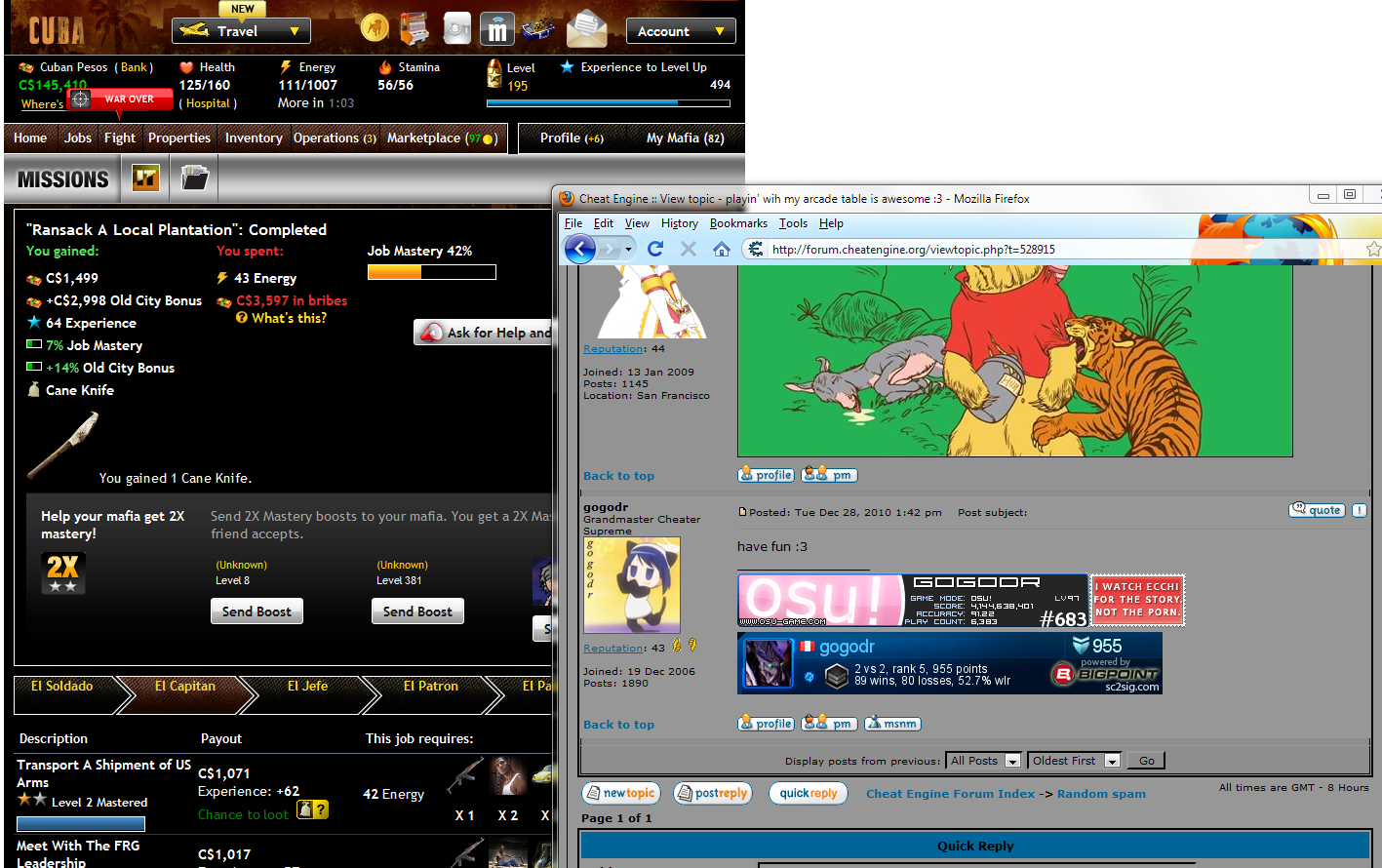This screenshot has height=868, width=1382.
Task: Click Send Boost for the Level 8 friend
Action: (257, 612)
